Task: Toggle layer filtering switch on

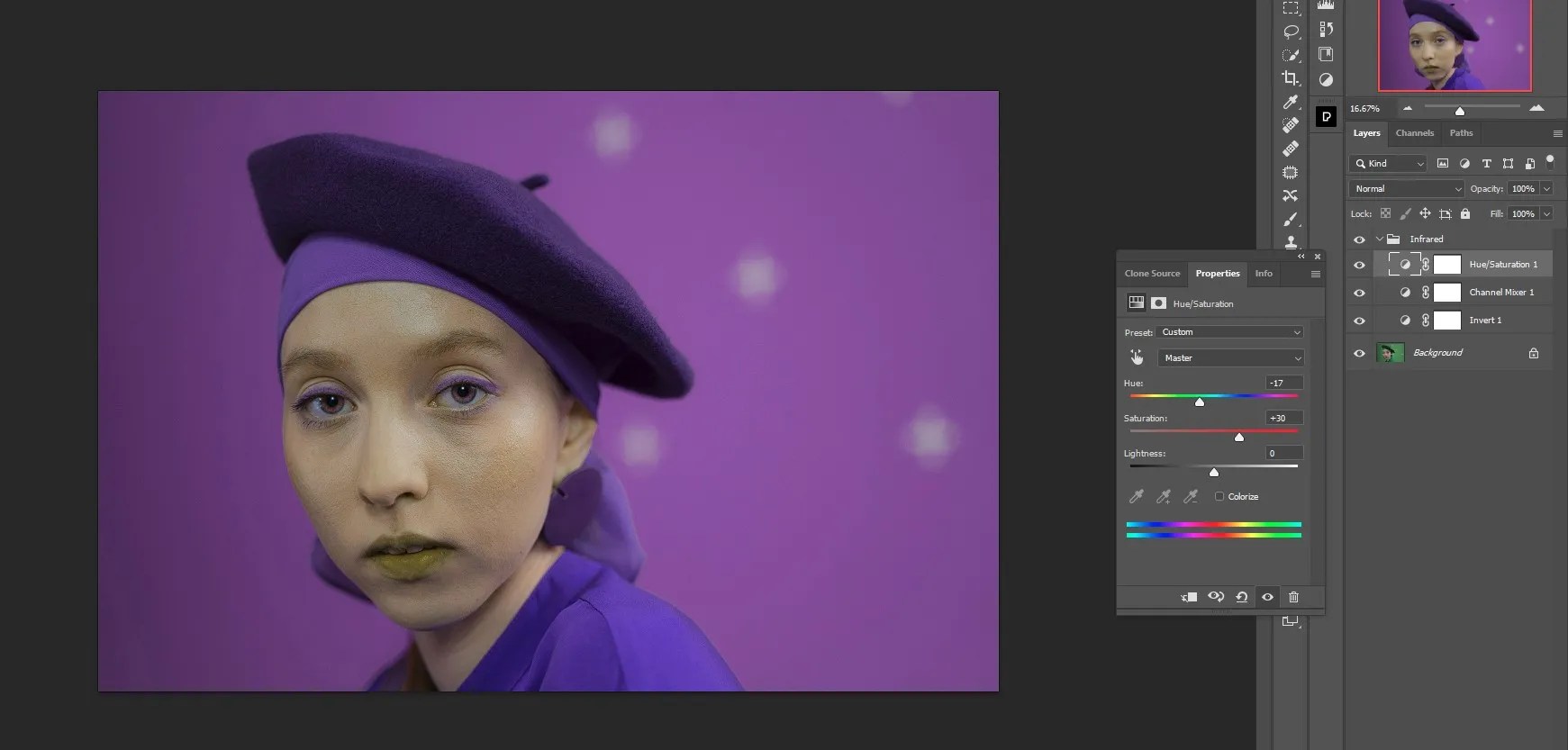Action: 1550,161
